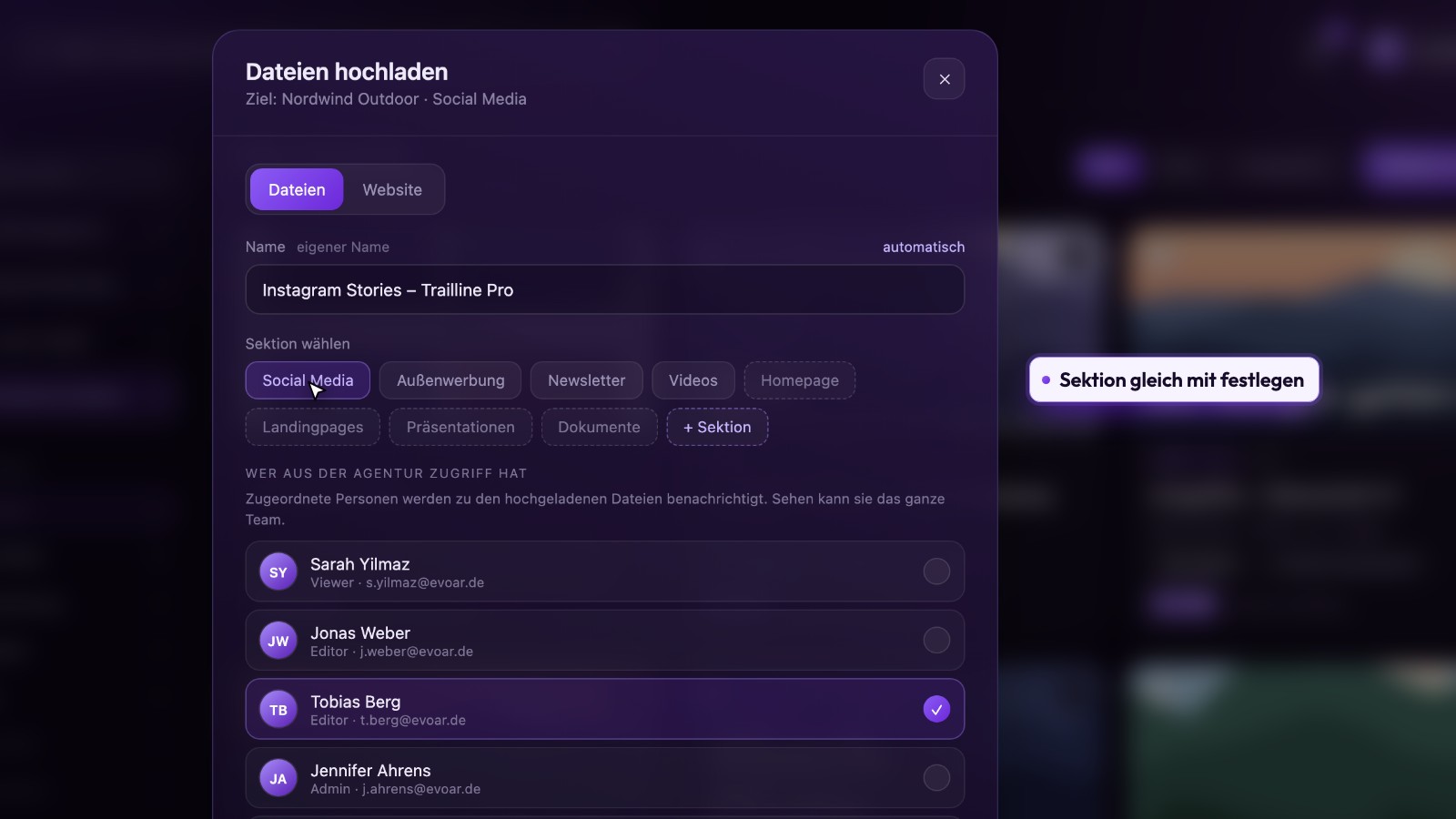
Task: Click the Admin · j.ahrens@evoar.de line
Action: click(x=395, y=789)
